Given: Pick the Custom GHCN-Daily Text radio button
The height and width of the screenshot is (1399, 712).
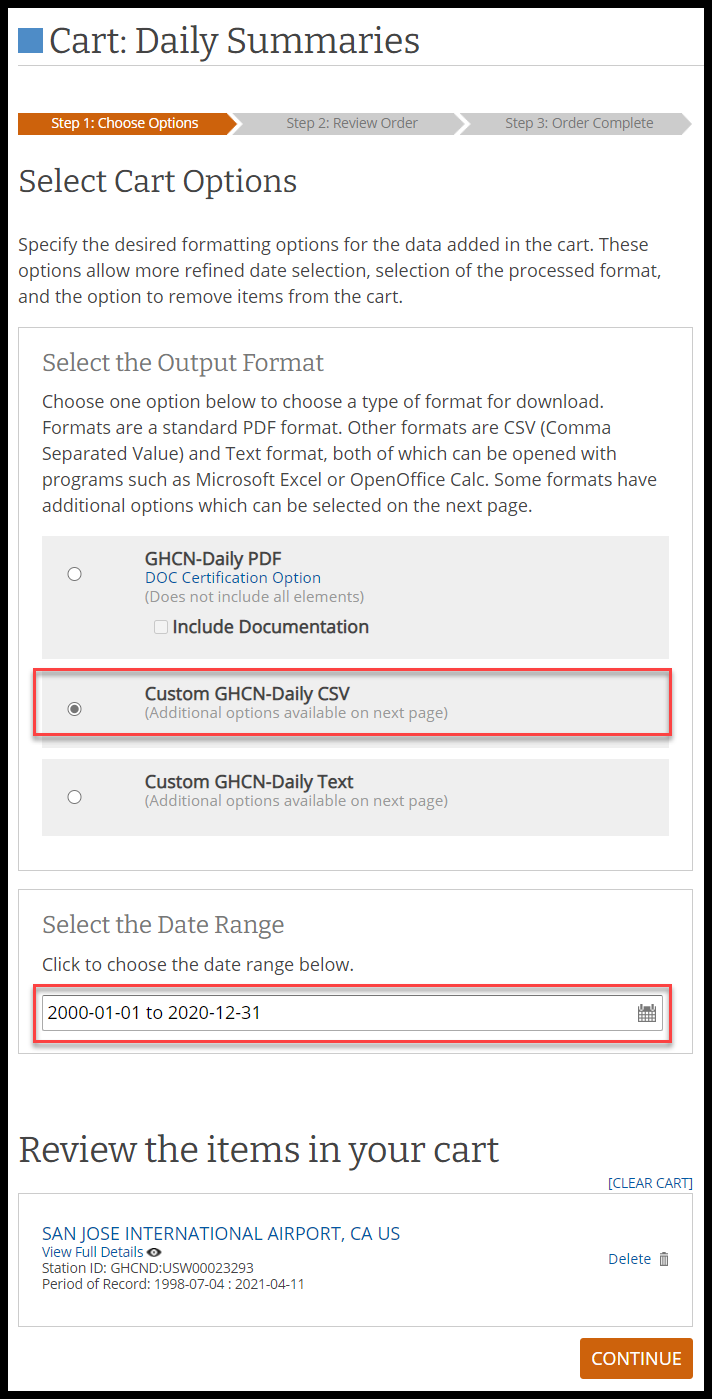Looking at the screenshot, I should [x=74, y=797].
